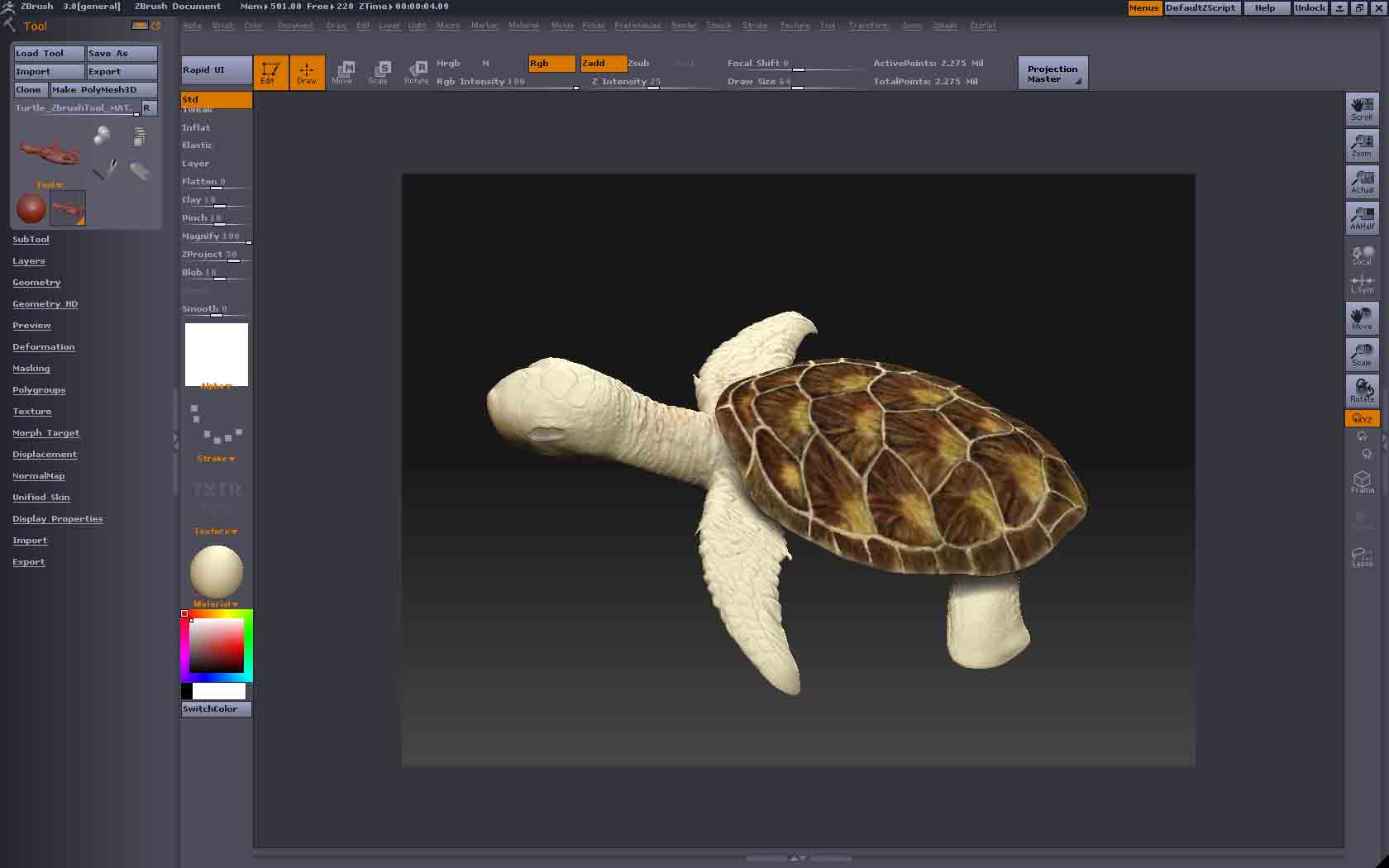Click the Rotate icon in top toolbar
The height and width of the screenshot is (868, 1389).
(417, 72)
